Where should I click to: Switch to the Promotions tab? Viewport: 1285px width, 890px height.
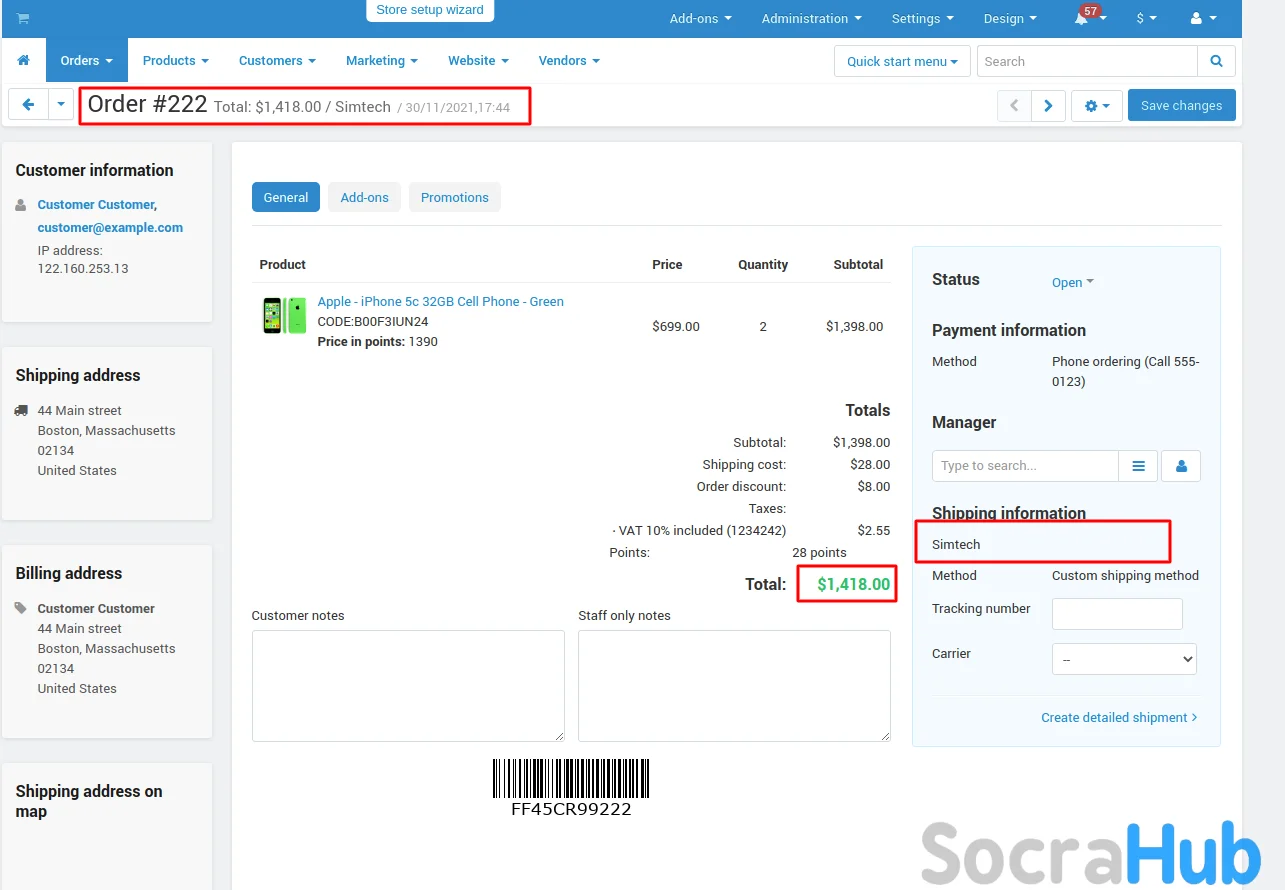[x=454, y=197]
